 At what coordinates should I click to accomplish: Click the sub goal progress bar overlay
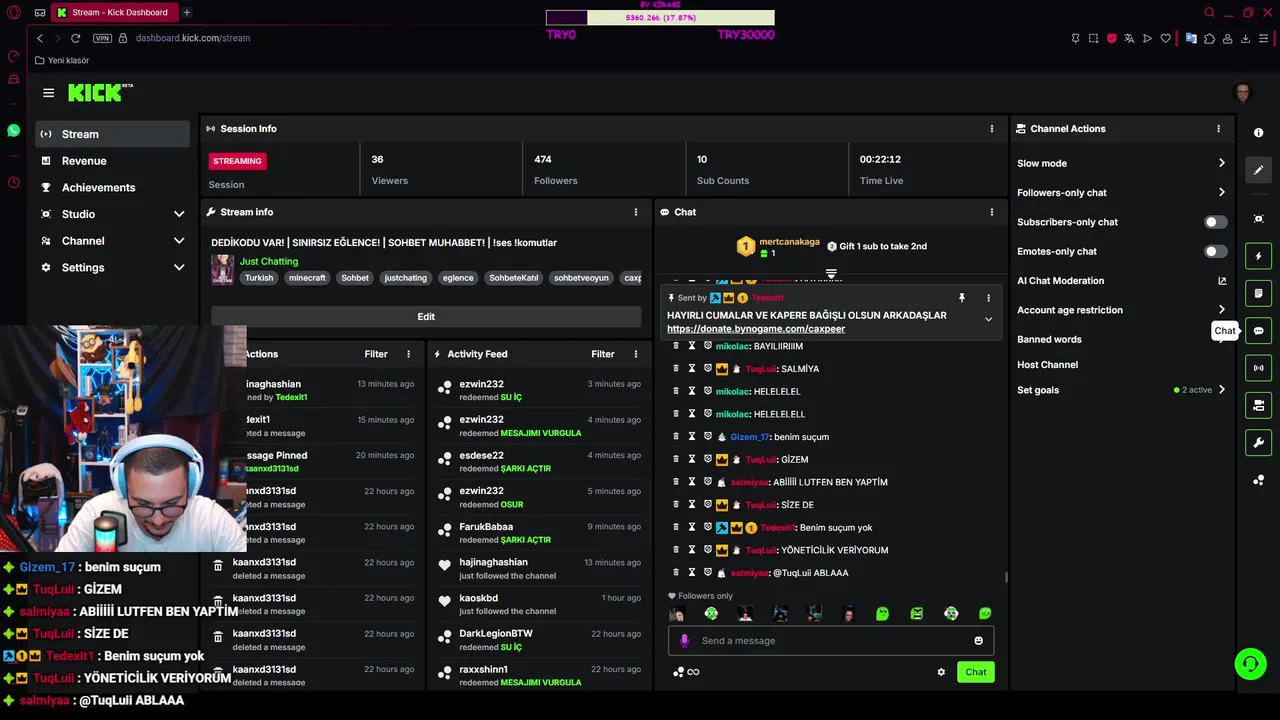(660, 18)
